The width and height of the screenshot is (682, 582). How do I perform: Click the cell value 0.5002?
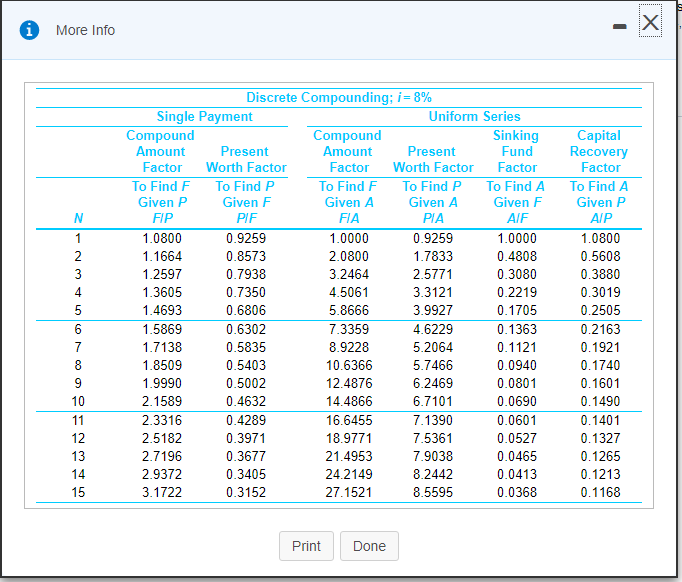pos(246,384)
